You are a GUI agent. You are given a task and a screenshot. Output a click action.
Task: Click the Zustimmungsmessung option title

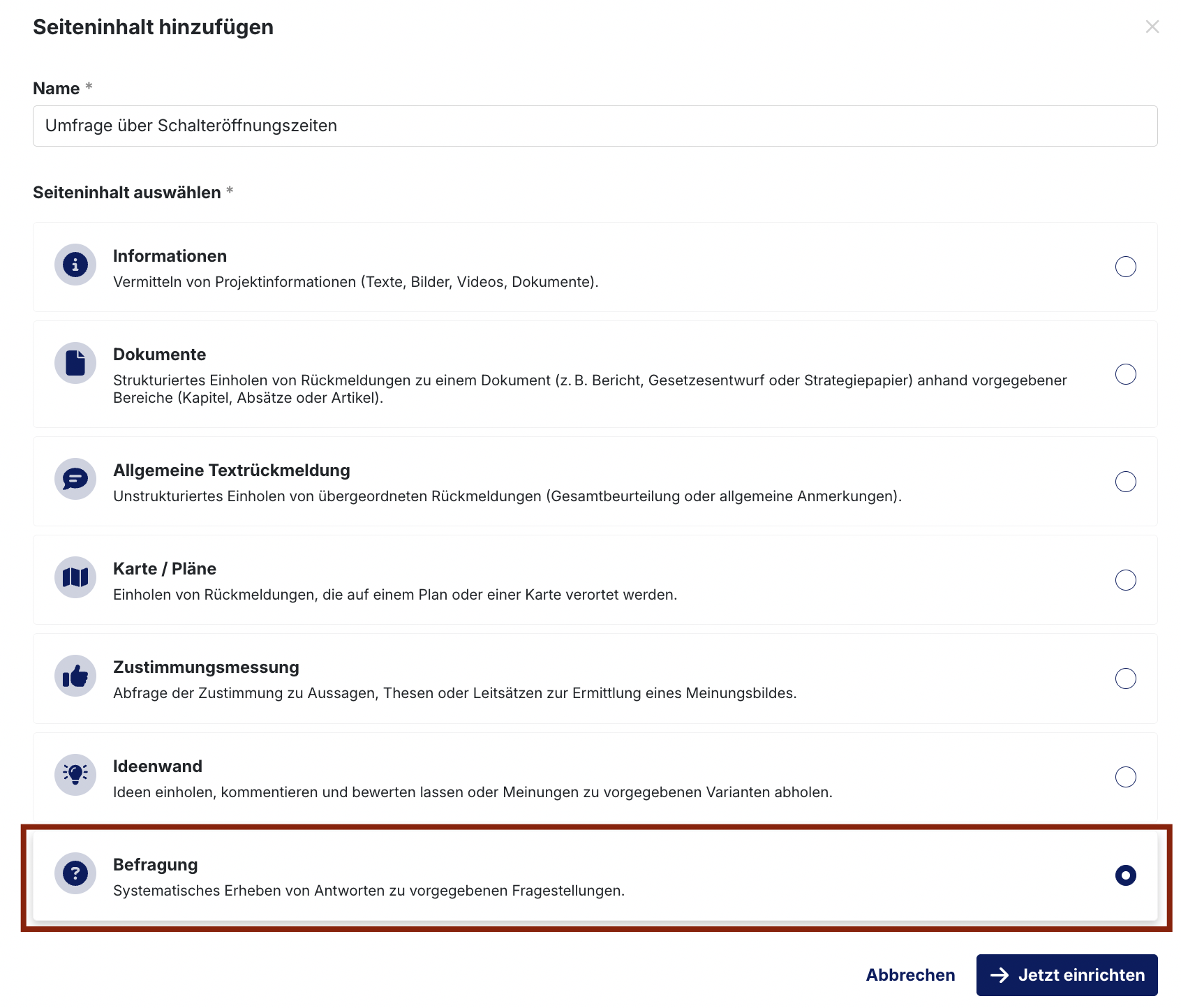tap(206, 667)
